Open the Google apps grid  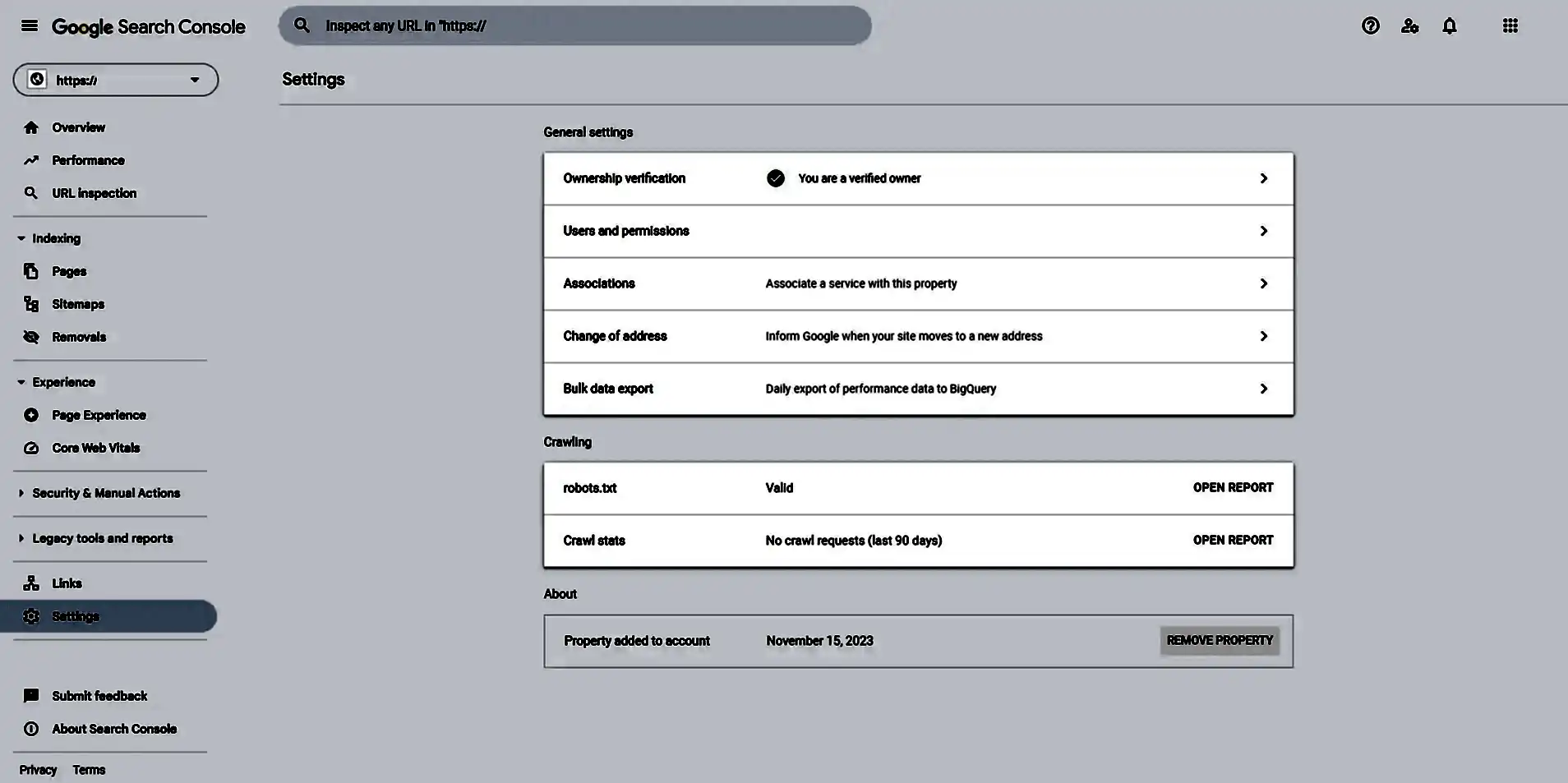(x=1510, y=25)
